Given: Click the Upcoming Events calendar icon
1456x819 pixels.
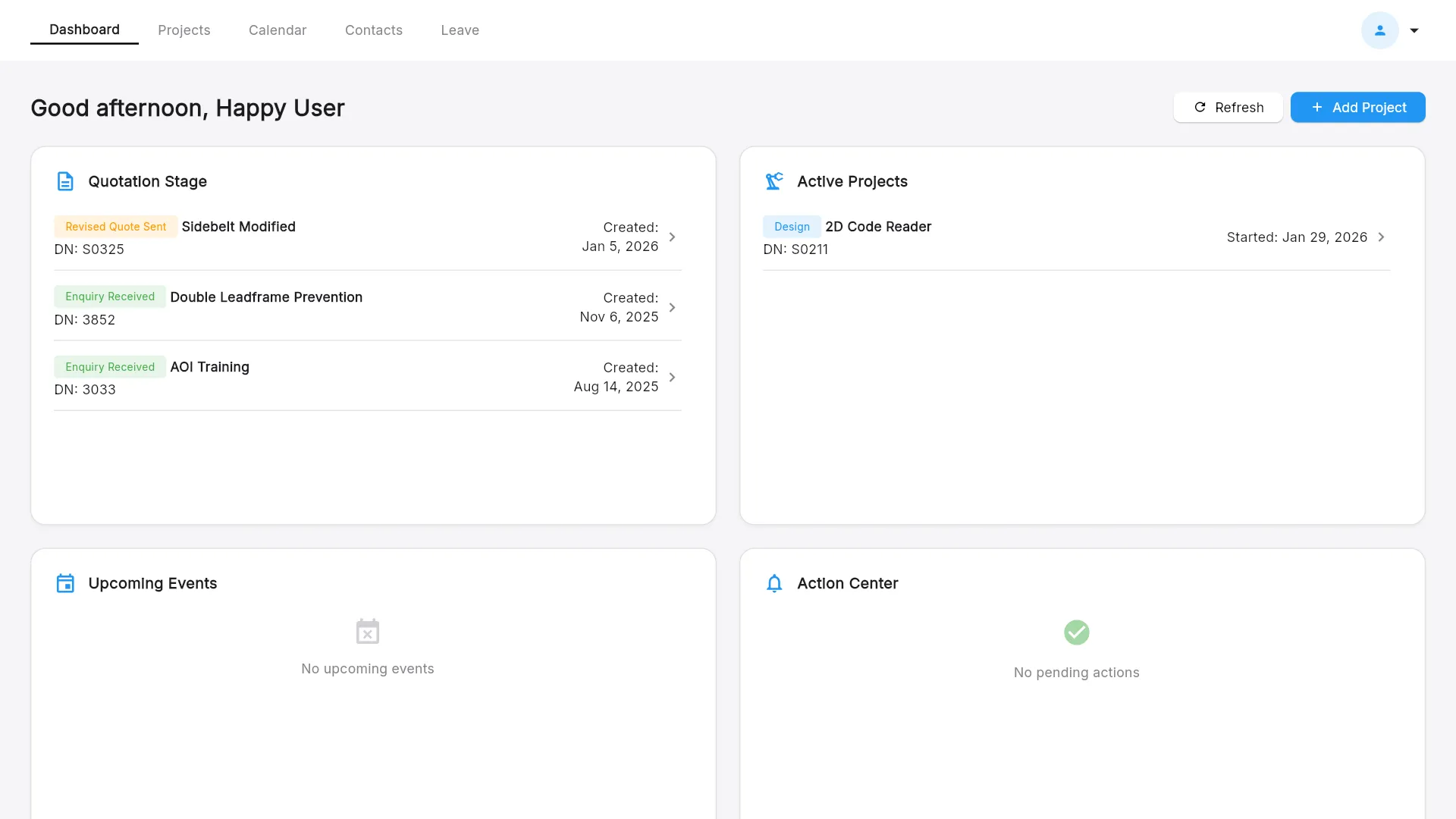Looking at the screenshot, I should [x=65, y=583].
